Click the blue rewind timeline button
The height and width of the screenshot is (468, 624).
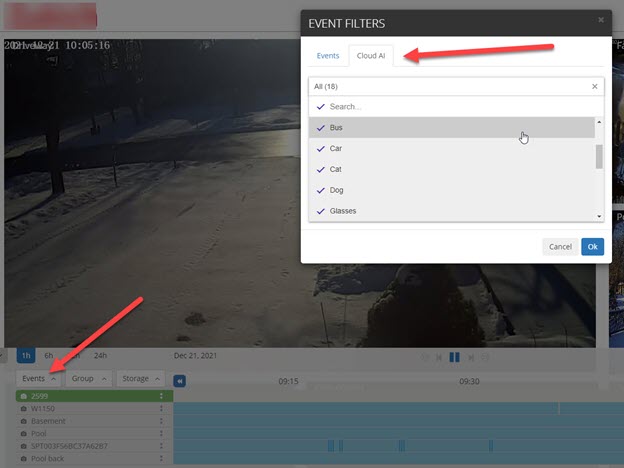[179, 381]
